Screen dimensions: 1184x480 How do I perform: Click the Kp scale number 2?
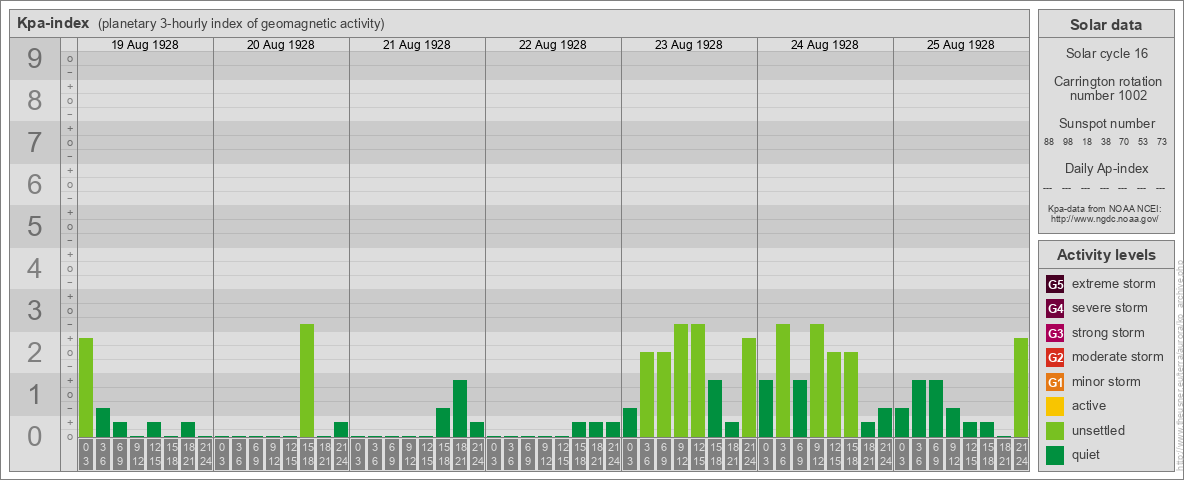tap(35, 352)
